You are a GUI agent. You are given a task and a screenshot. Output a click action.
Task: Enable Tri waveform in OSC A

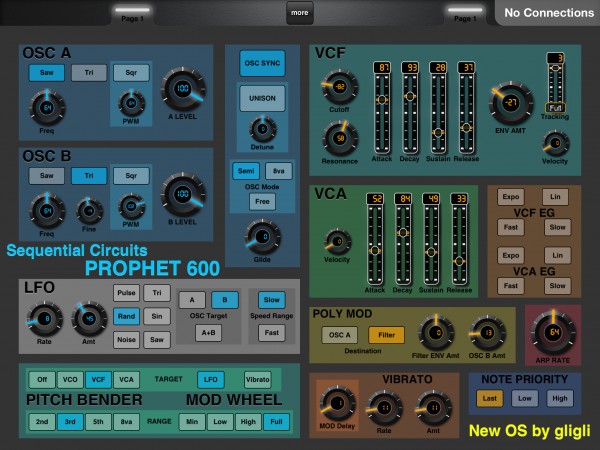coord(89,73)
